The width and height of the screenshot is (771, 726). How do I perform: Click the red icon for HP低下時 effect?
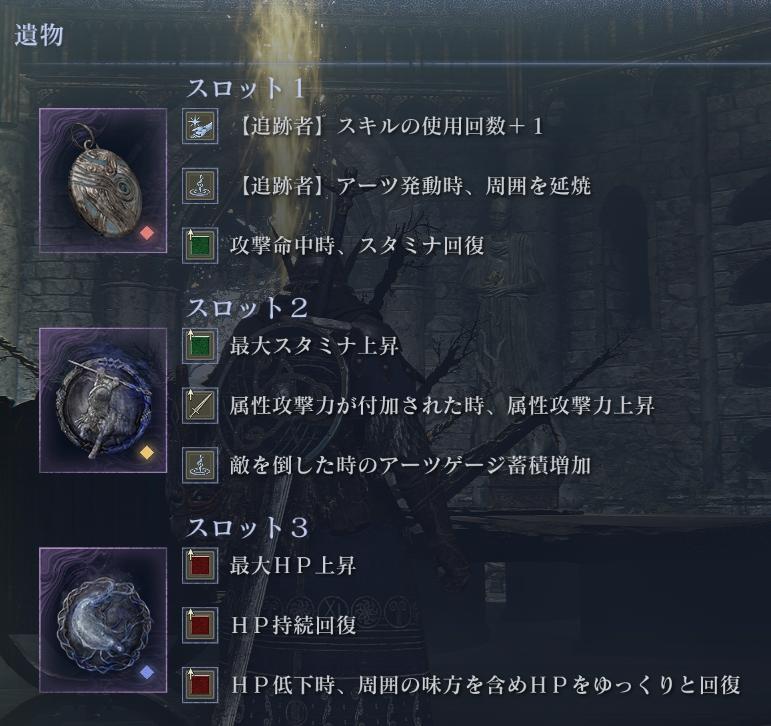[x=200, y=685]
